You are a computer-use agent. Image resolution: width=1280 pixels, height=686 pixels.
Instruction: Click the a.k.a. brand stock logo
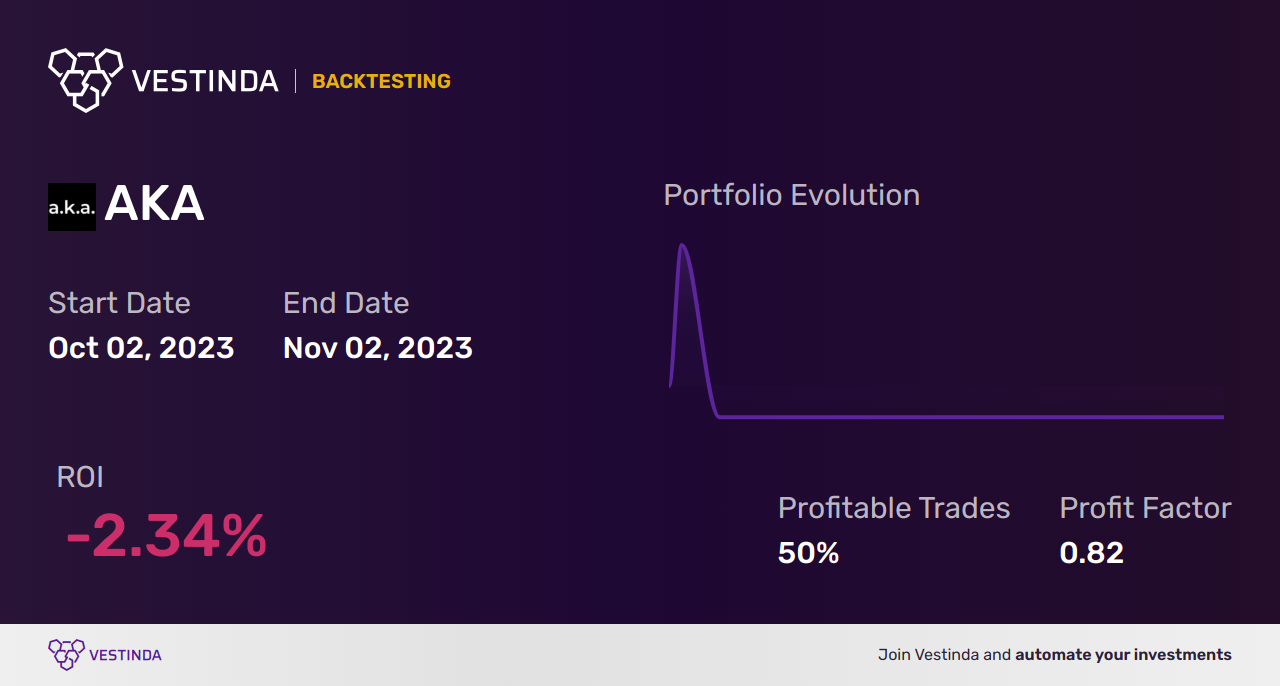(x=72, y=207)
